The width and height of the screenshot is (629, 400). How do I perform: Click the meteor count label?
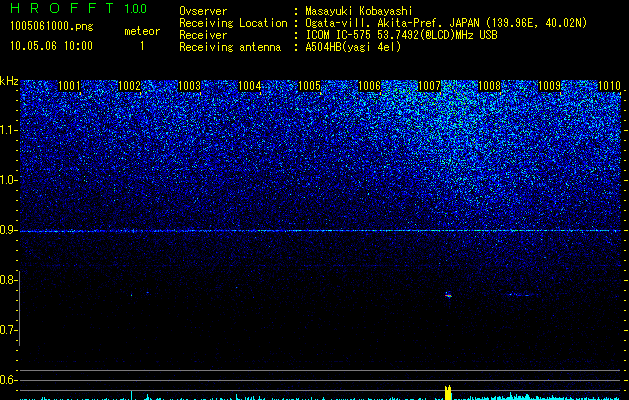(142, 31)
